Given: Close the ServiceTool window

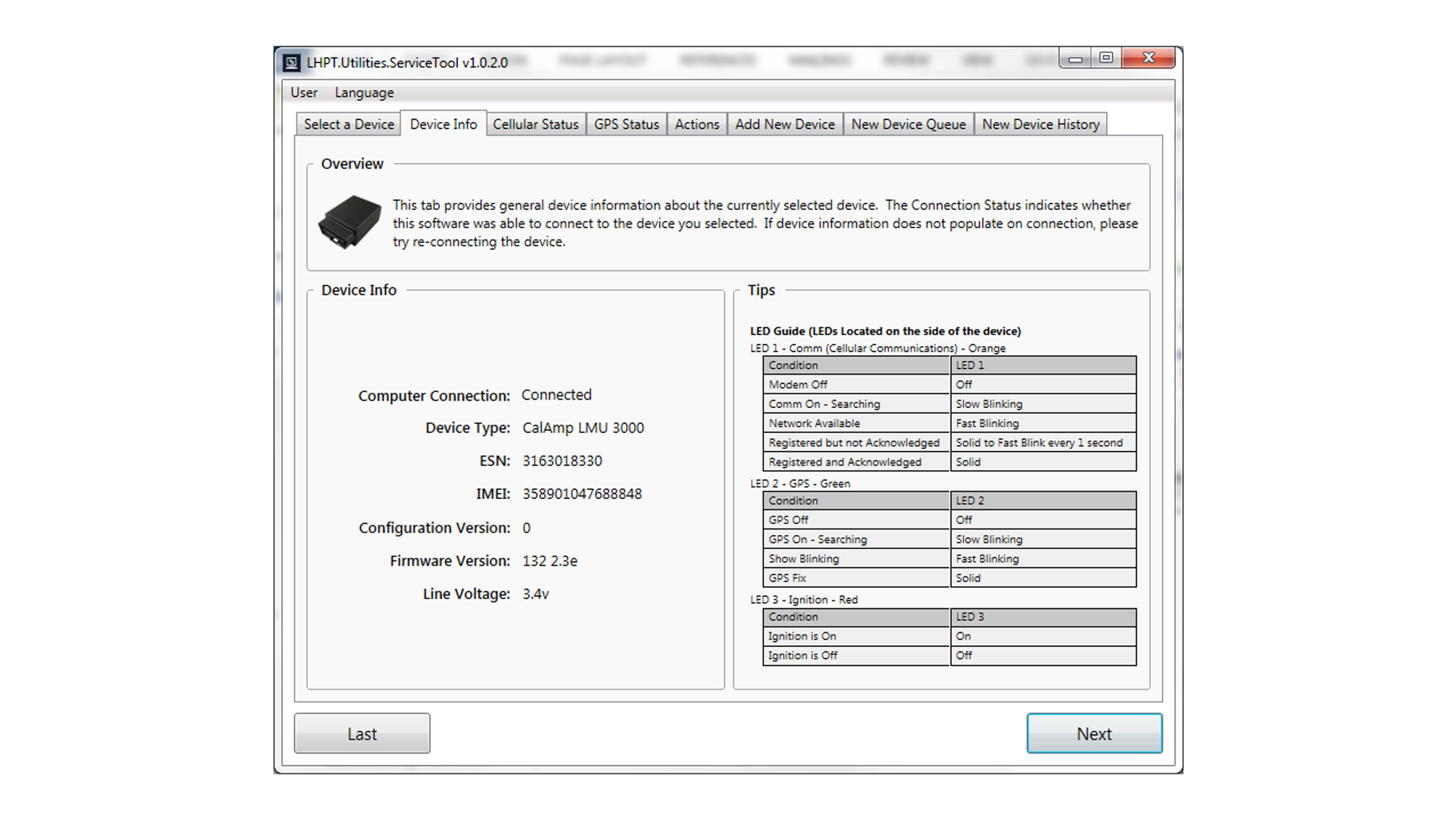Looking at the screenshot, I should point(1148,58).
